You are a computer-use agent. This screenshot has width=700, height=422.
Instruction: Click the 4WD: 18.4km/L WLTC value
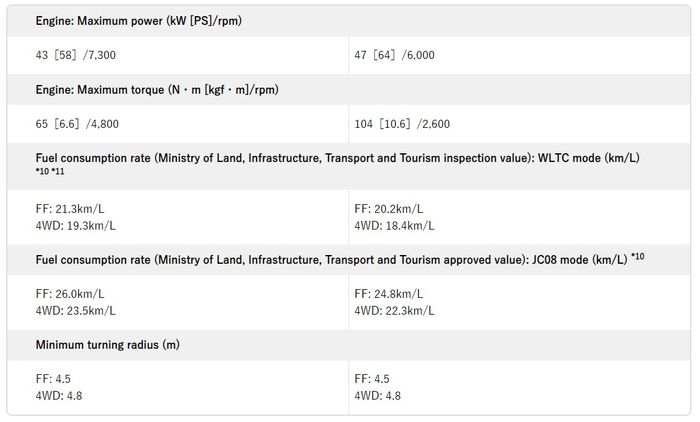(x=394, y=226)
